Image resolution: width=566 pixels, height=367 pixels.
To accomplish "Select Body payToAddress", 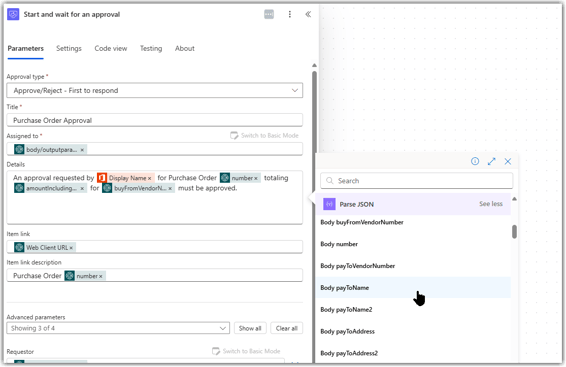I will 413,331.
